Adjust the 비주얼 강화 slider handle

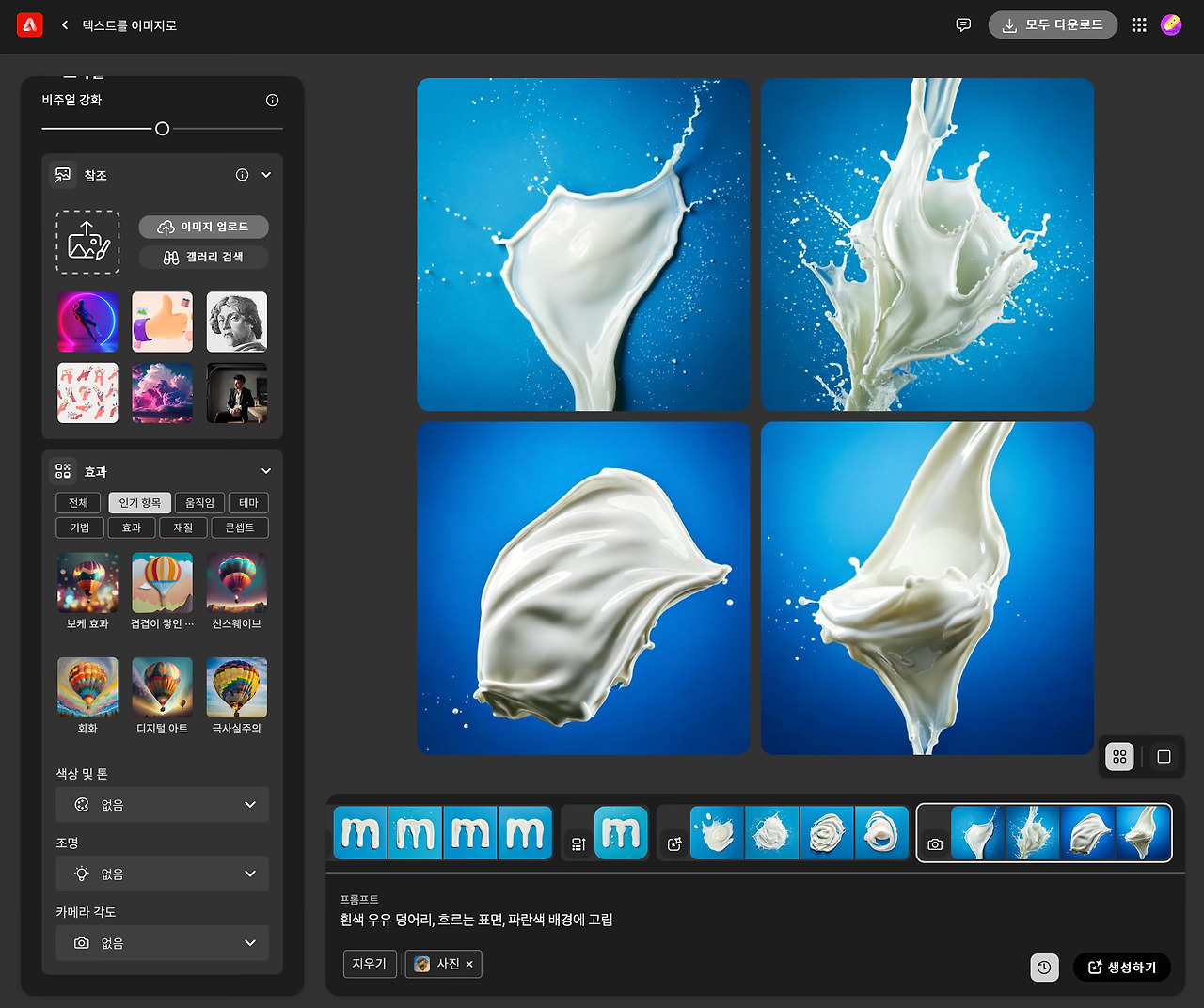[x=162, y=129]
